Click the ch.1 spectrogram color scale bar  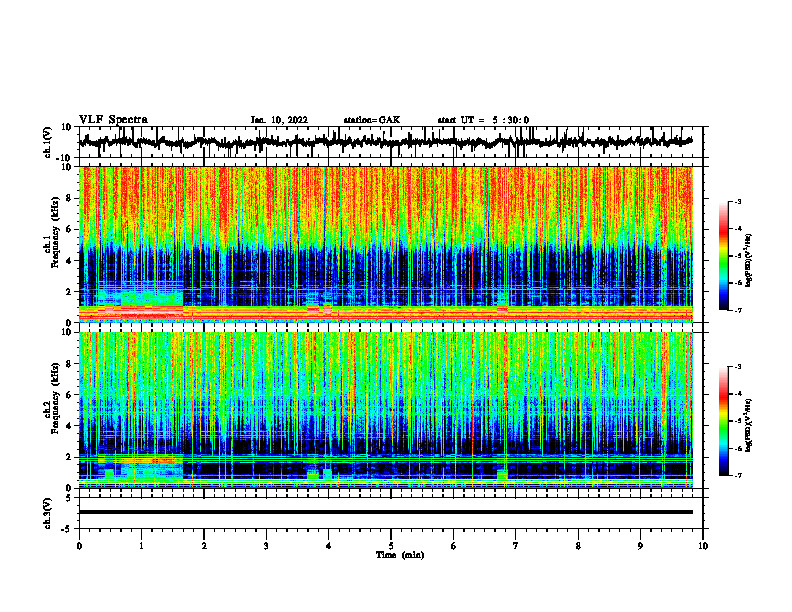(x=724, y=256)
